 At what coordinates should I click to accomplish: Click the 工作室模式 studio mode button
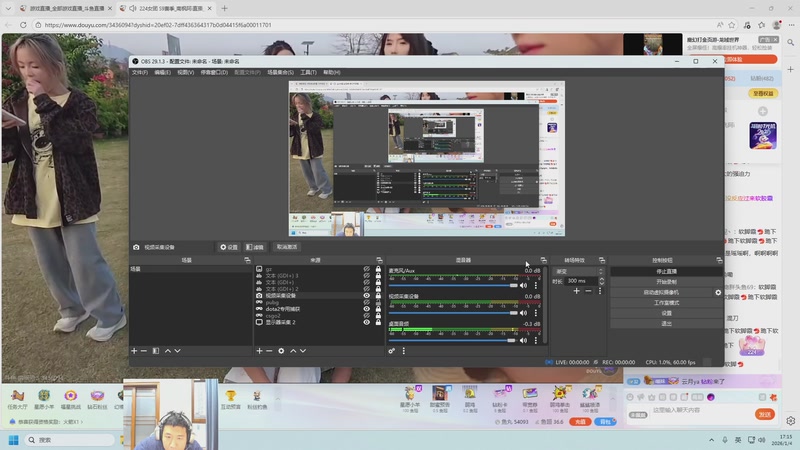click(666, 303)
